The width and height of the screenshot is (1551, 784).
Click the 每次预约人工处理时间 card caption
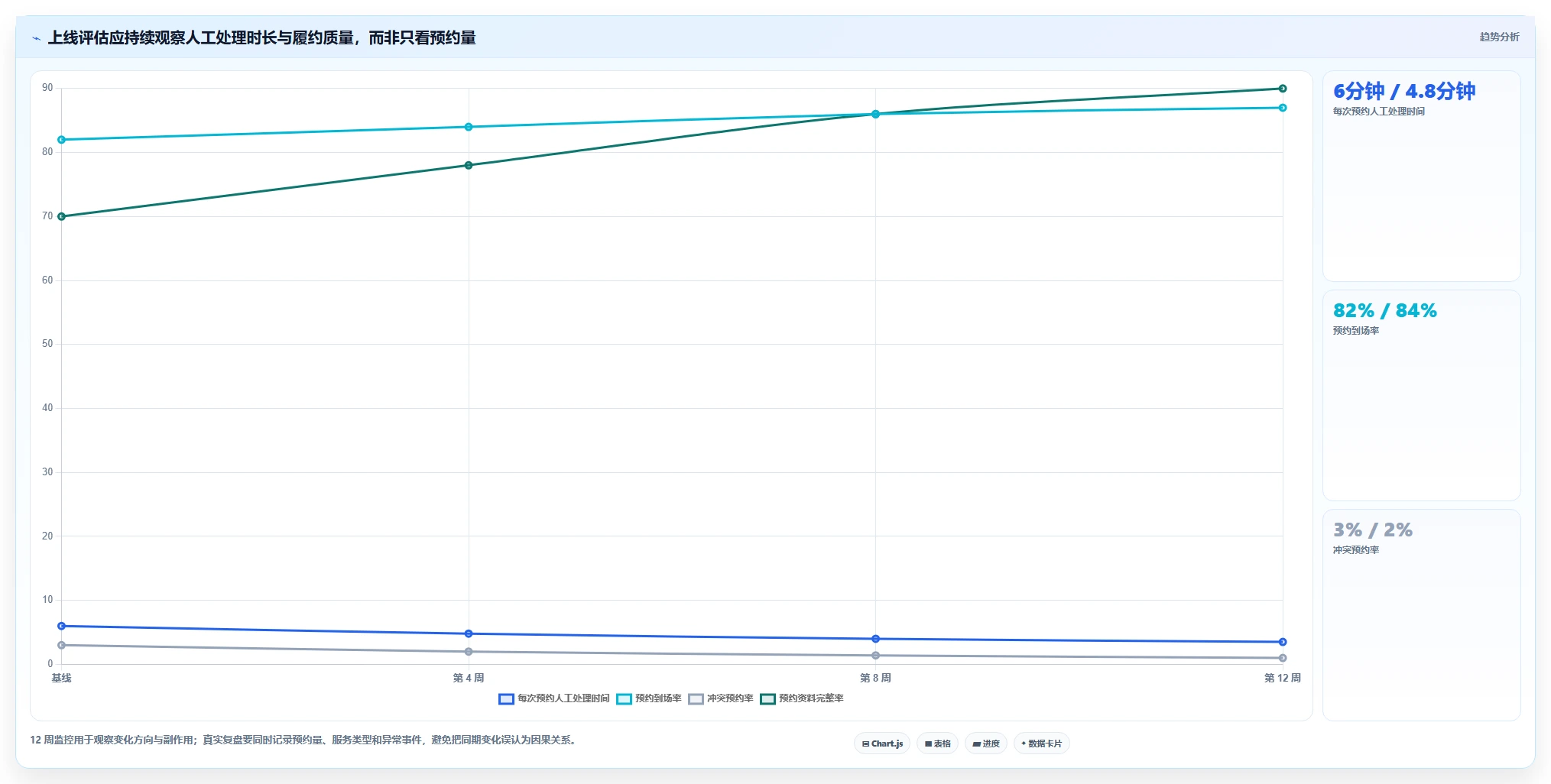(1379, 112)
